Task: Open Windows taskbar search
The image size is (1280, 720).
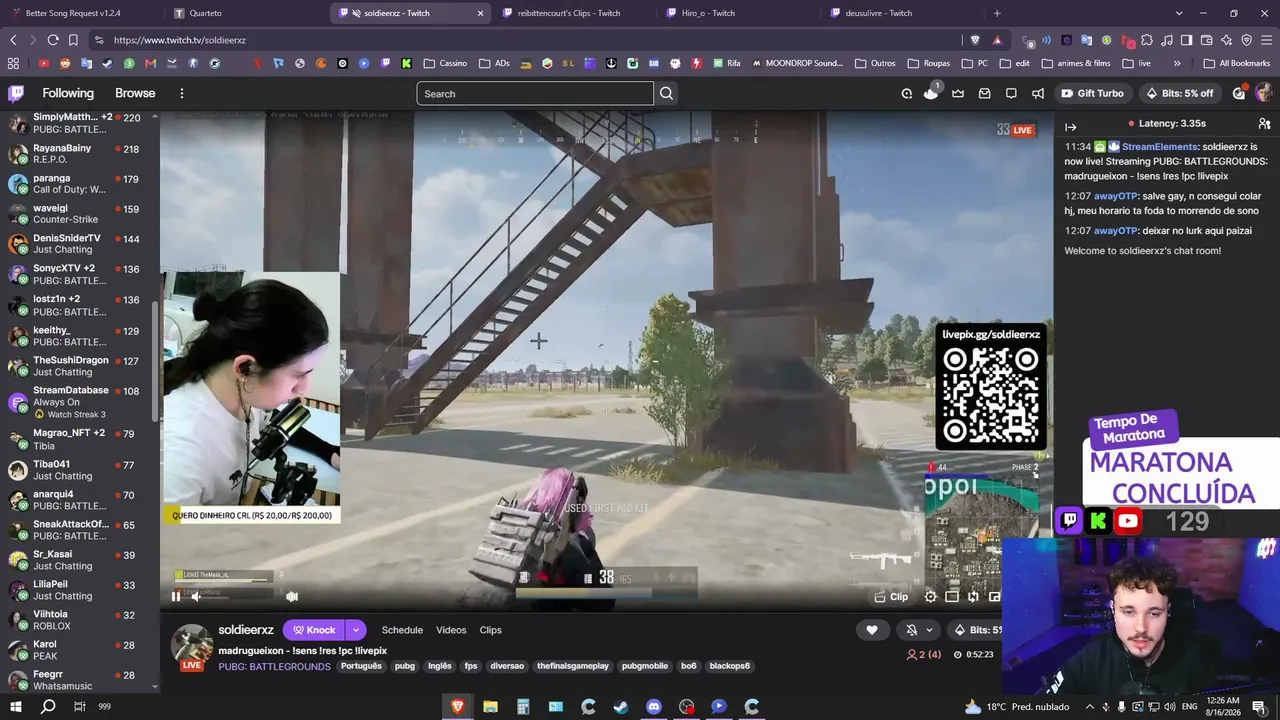Action: (x=47, y=706)
